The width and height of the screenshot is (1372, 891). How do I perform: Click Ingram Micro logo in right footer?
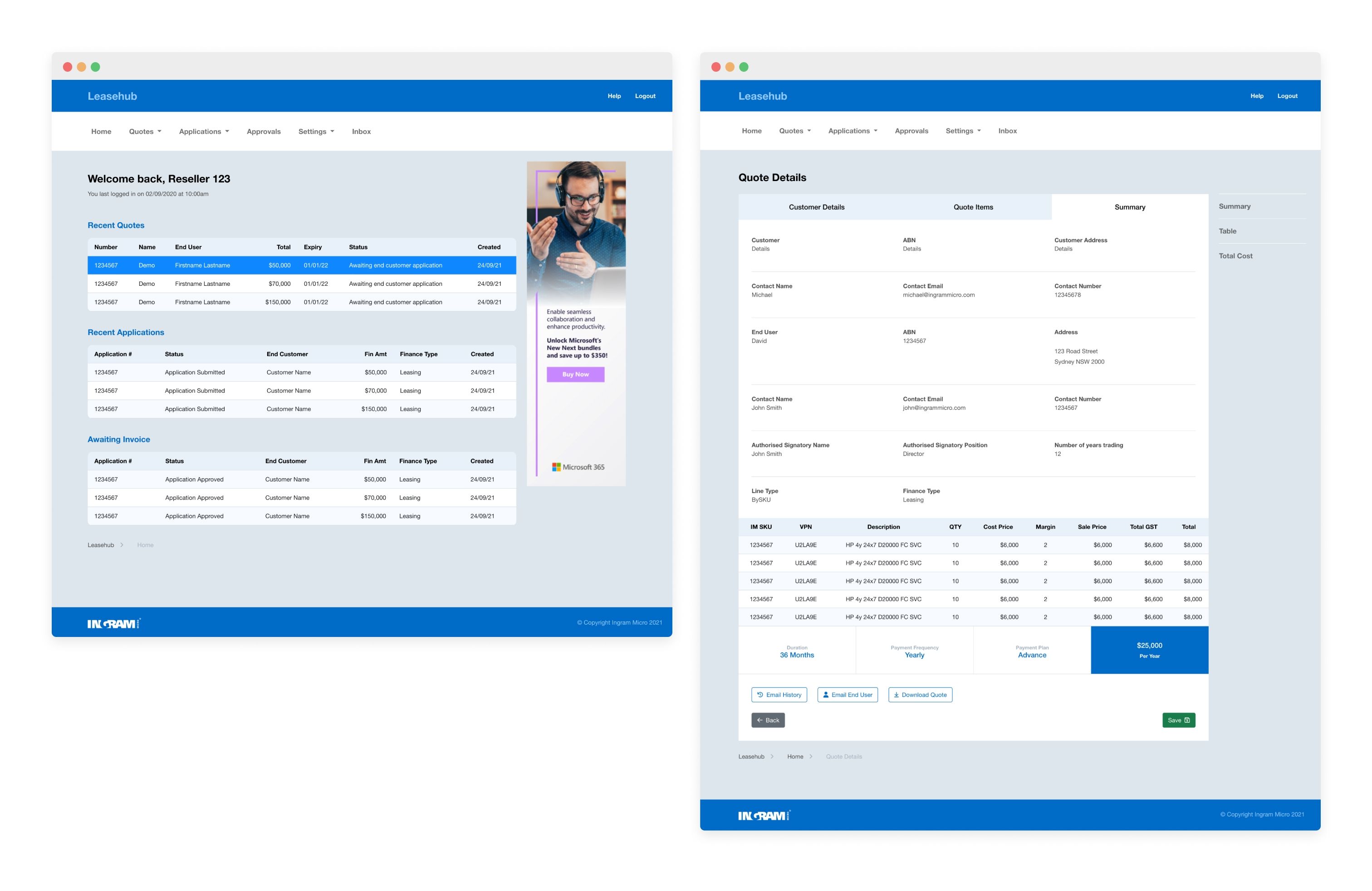[x=764, y=816]
